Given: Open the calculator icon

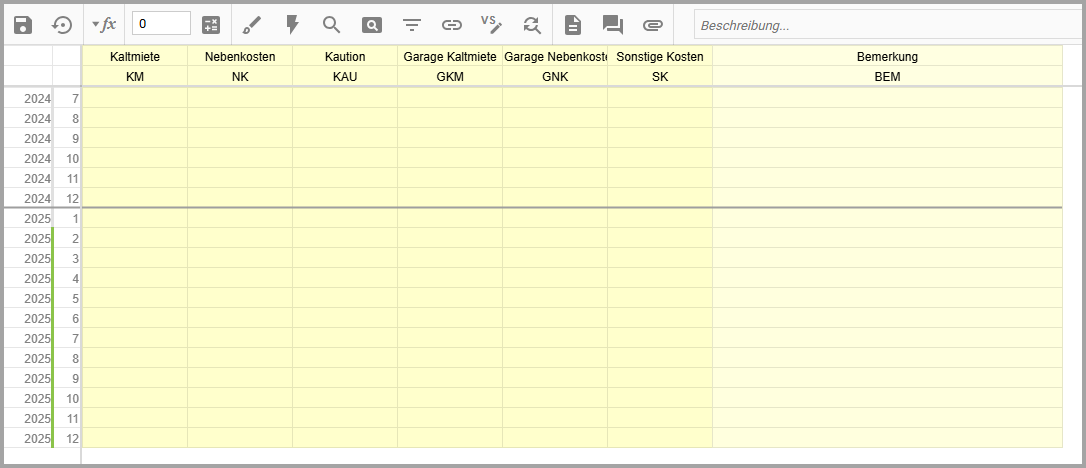Looking at the screenshot, I should coord(211,24).
